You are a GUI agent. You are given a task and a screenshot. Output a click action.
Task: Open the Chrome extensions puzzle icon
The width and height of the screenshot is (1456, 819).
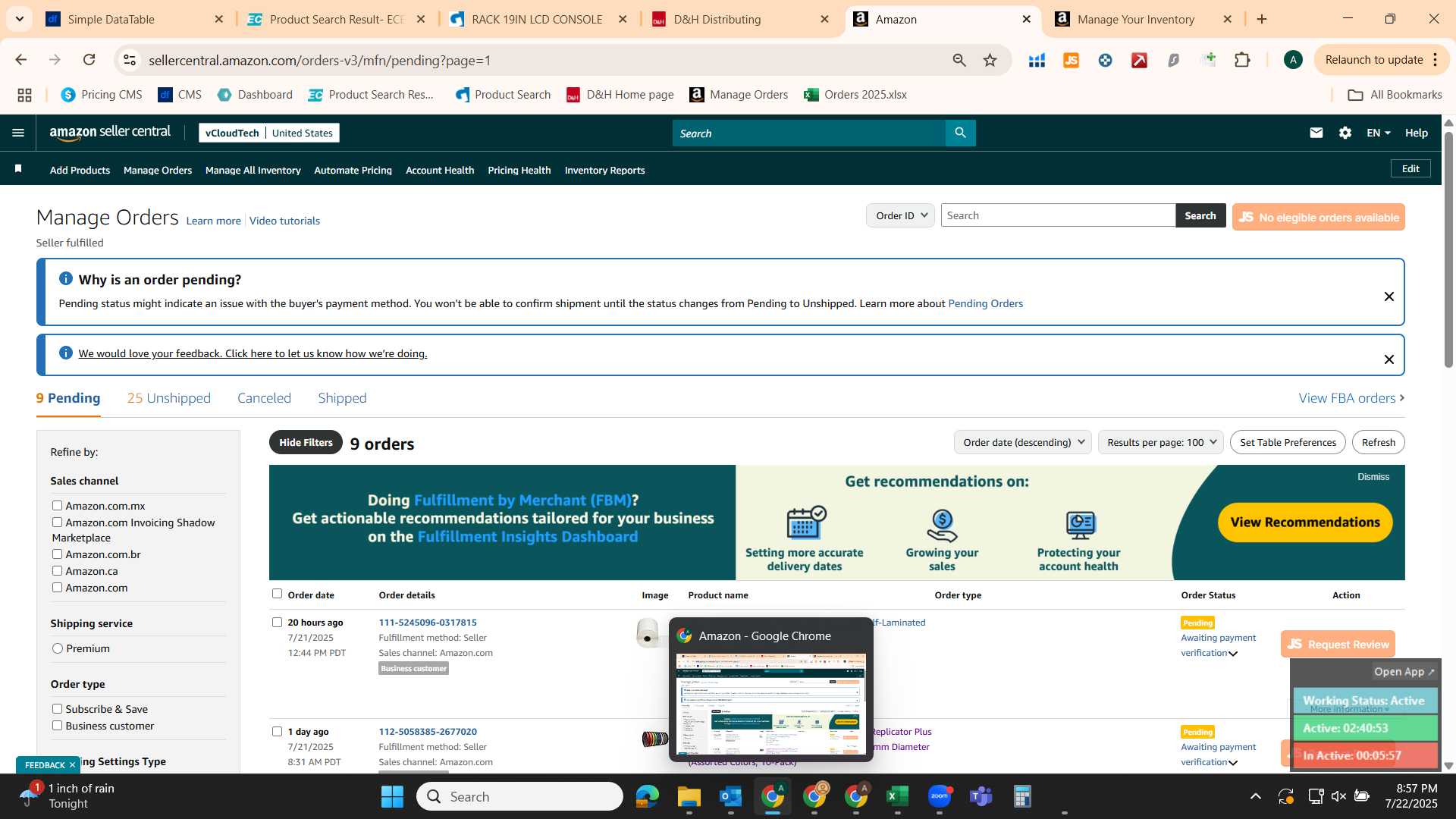1242,60
